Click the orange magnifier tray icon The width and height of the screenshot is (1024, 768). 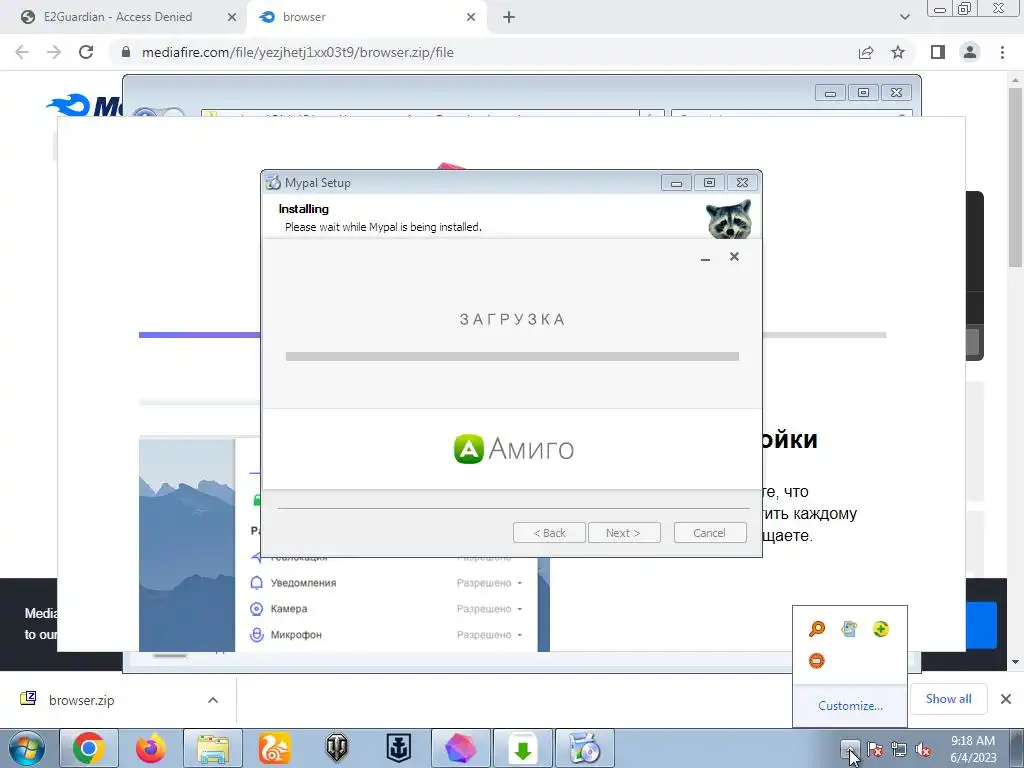coord(817,629)
